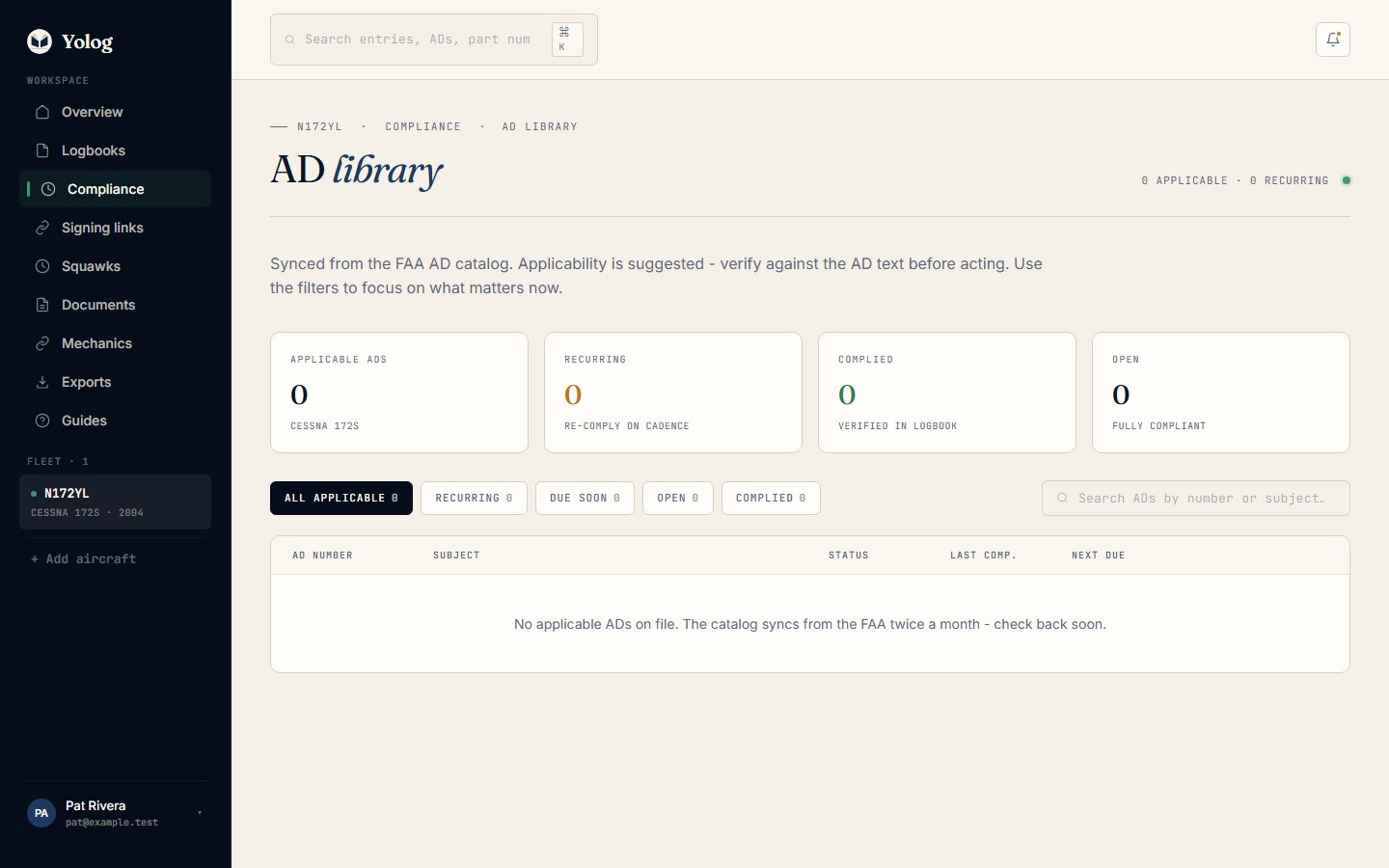This screenshot has height=868, width=1389.
Task: Click the Squawks clock icon
Action: pyautogui.click(x=42, y=266)
